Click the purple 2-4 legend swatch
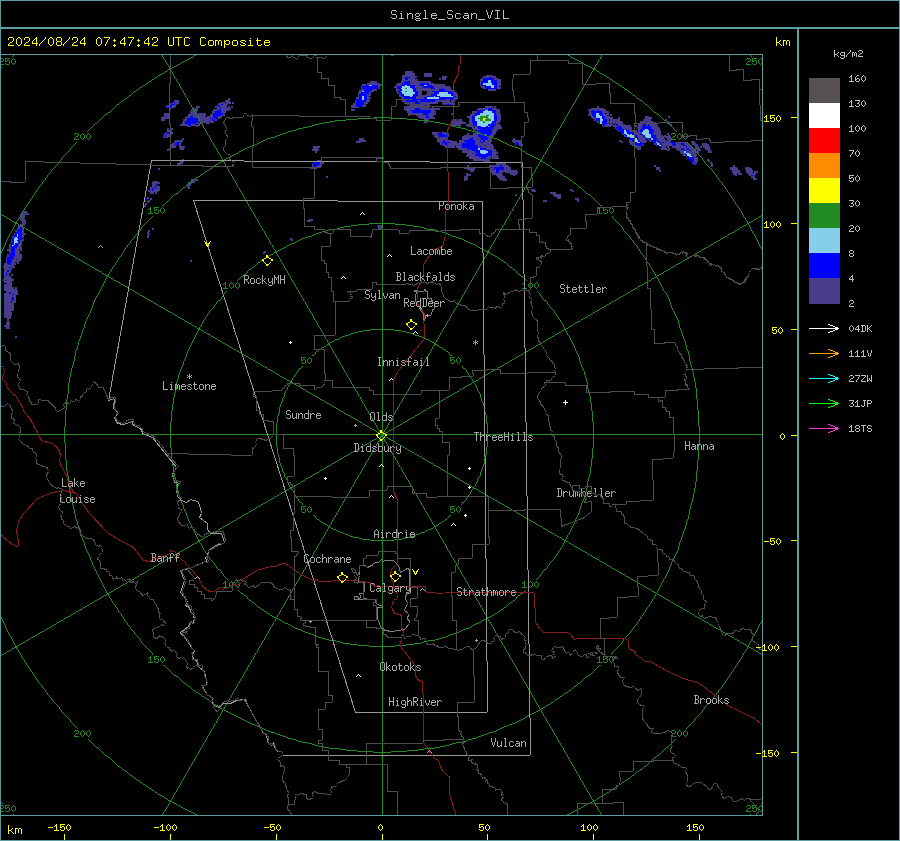This screenshot has height=841, width=900. click(x=824, y=290)
